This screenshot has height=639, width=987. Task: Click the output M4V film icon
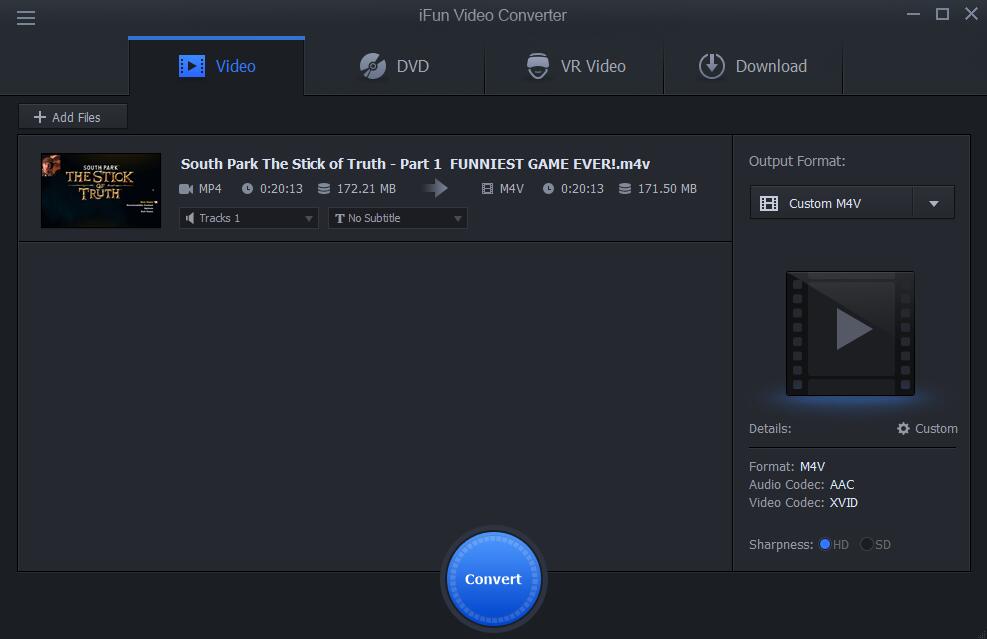coord(487,189)
